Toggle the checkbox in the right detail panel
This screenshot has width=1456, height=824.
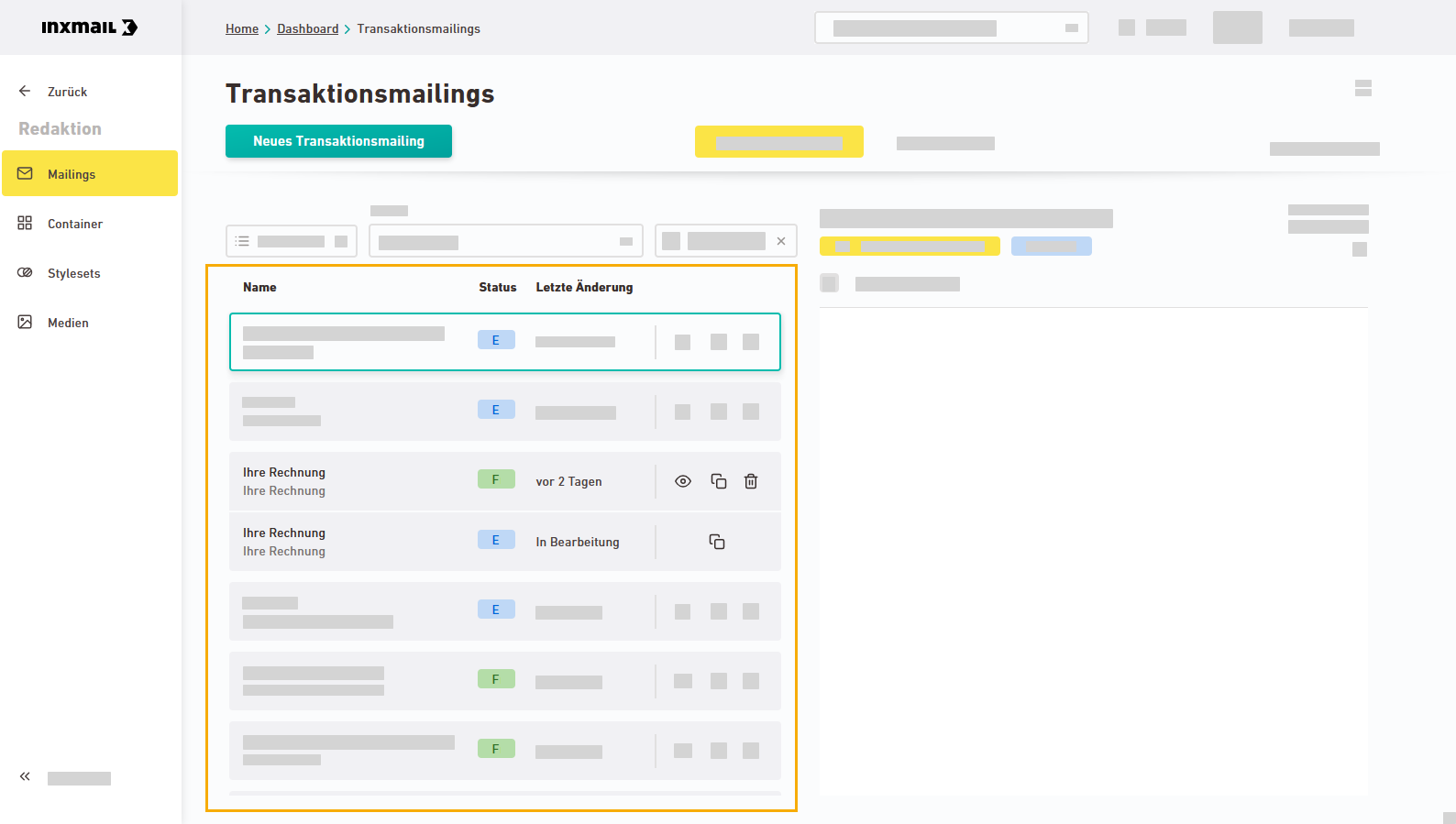tap(830, 283)
